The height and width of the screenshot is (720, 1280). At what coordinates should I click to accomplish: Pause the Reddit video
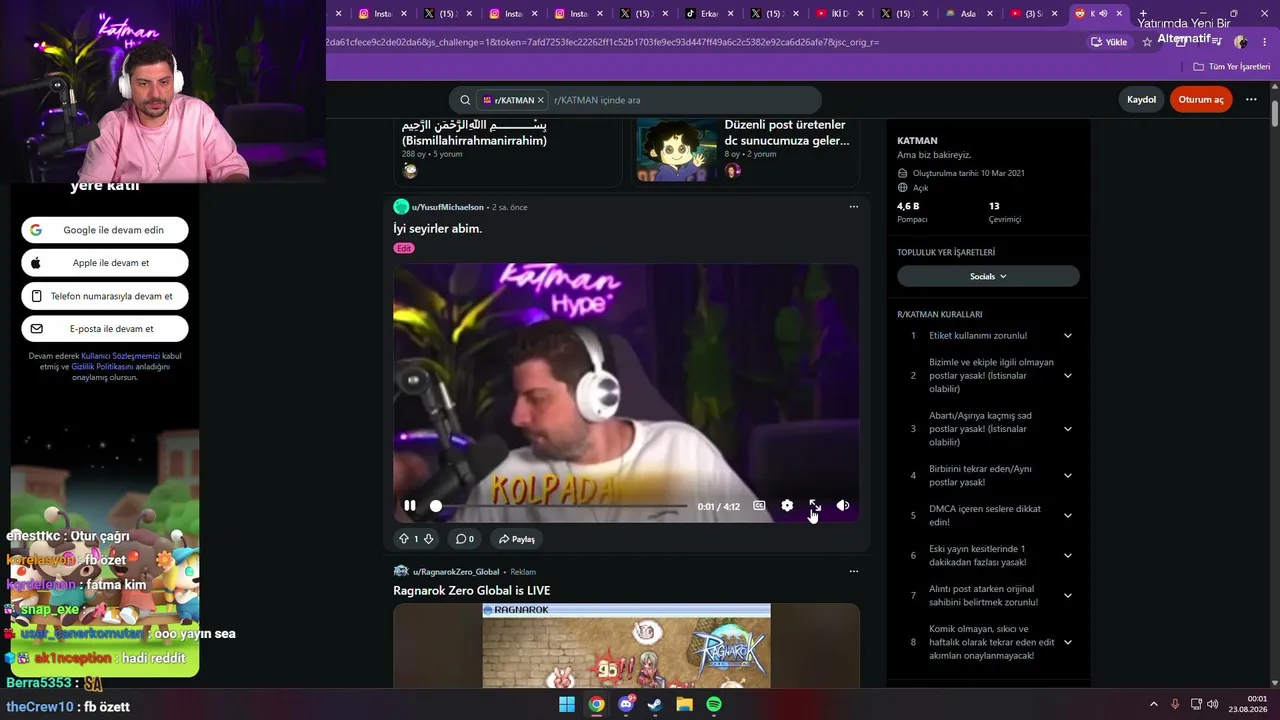(410, 506)
